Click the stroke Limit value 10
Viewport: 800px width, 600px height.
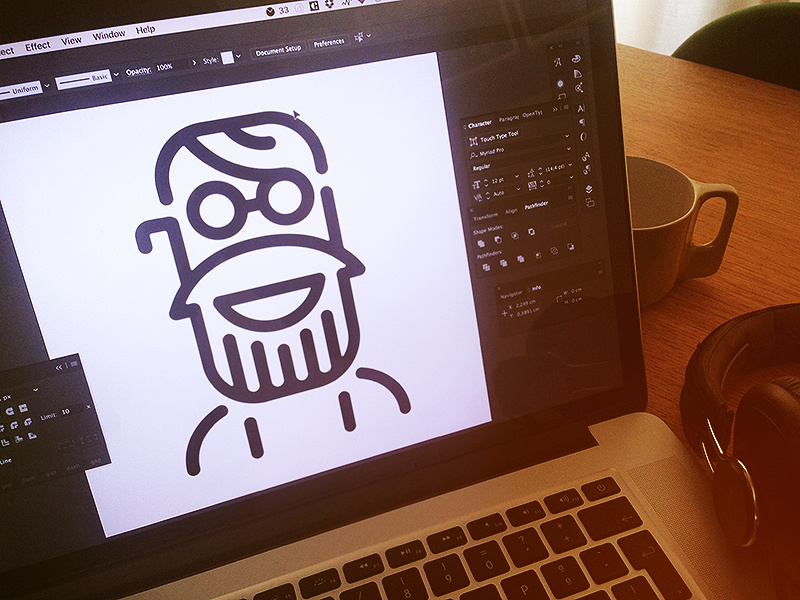point(65,412)
